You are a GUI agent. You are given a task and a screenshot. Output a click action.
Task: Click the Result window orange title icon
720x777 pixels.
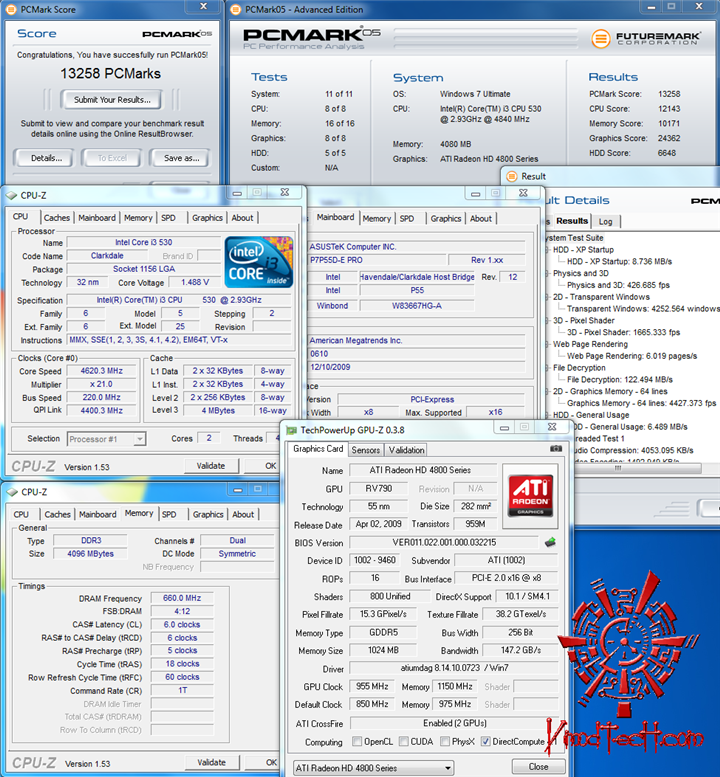(x=511, y=176)
